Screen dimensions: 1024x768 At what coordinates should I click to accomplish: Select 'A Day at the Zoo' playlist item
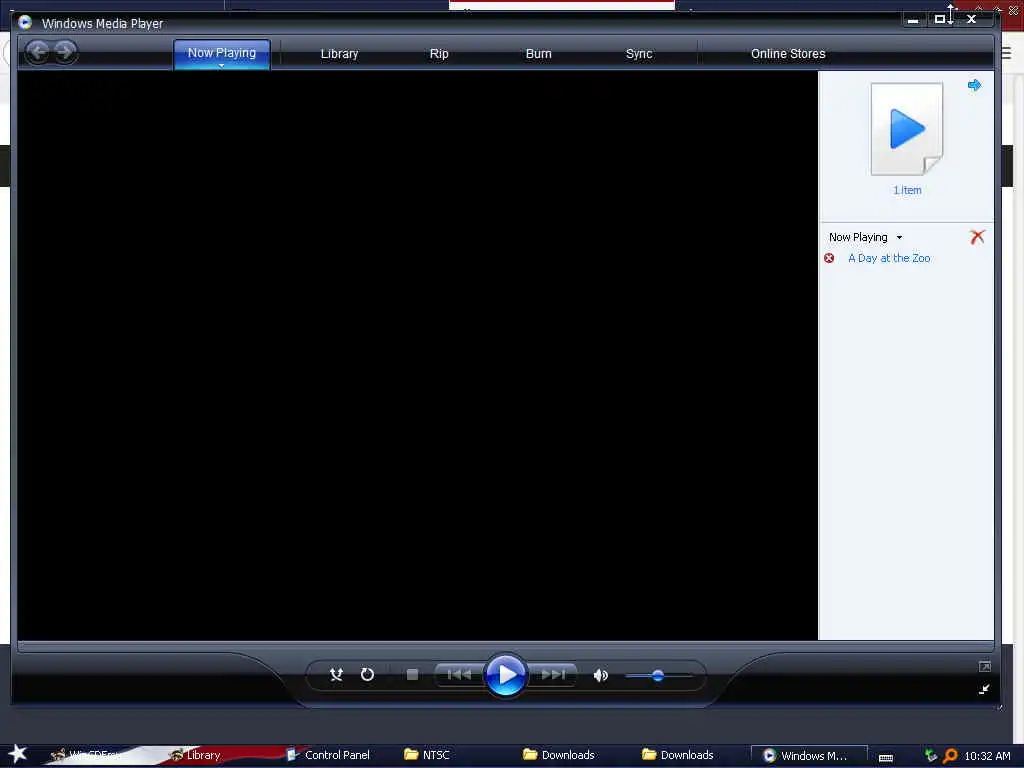coord(889,258)
